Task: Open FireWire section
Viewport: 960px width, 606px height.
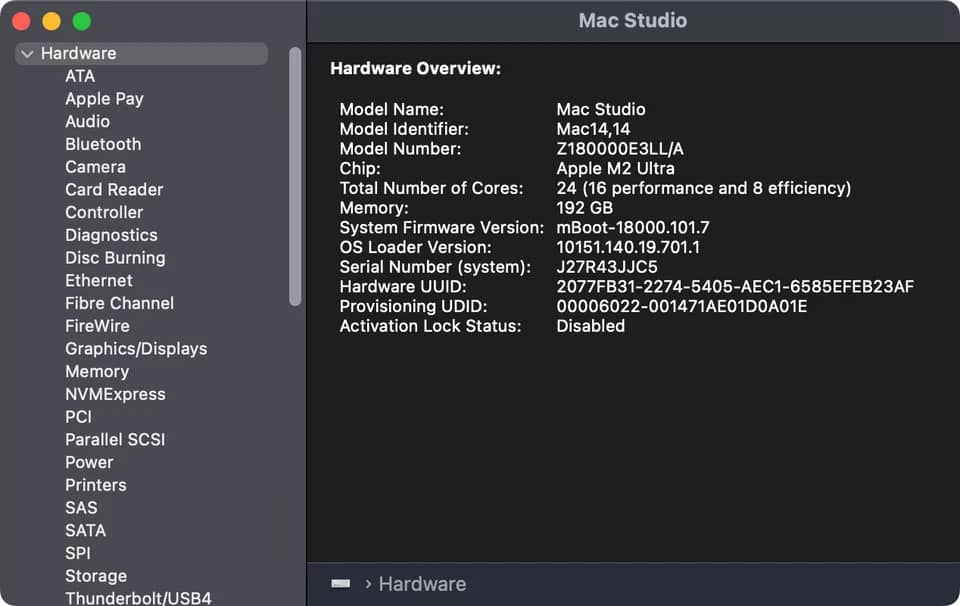Action: click(x=97, y=326)
